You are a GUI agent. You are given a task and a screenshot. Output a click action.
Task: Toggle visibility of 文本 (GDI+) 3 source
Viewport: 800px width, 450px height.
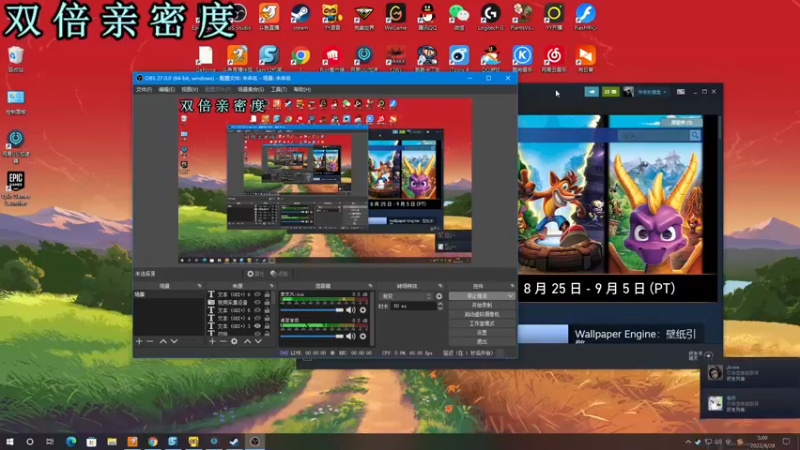point(258,326)
